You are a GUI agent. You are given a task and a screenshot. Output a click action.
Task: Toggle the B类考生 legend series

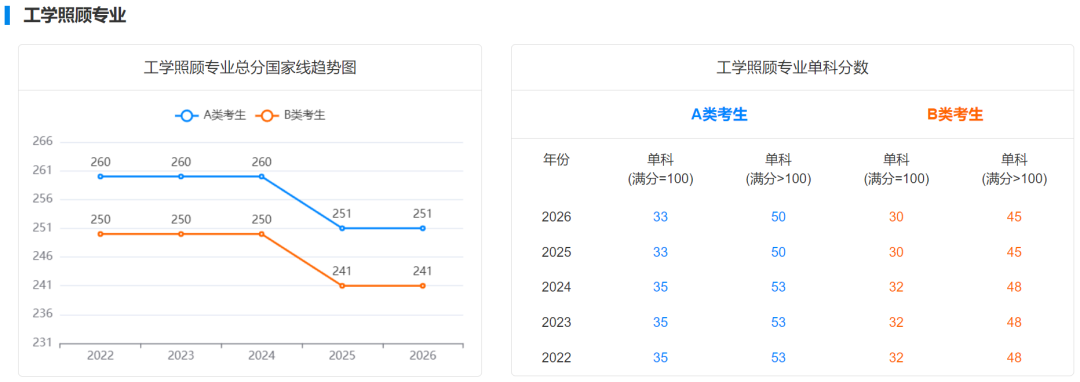point(290,116)
